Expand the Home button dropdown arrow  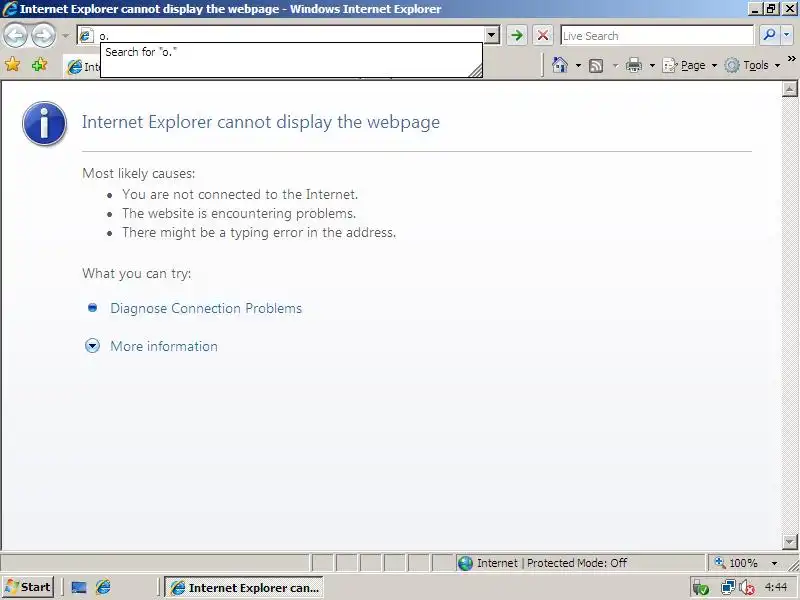(578, 65)
